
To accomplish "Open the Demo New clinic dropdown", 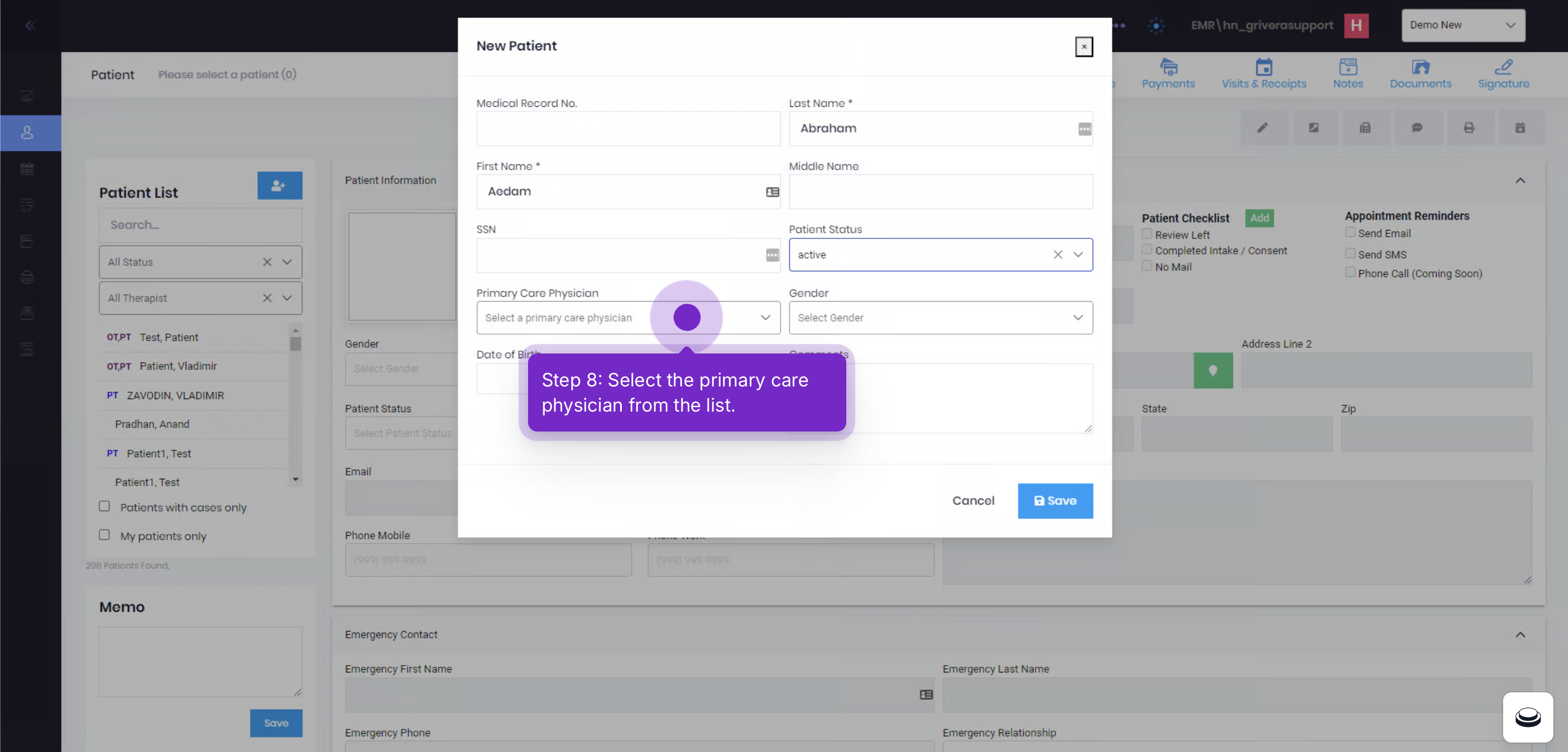I will (x=1463, y=26).
